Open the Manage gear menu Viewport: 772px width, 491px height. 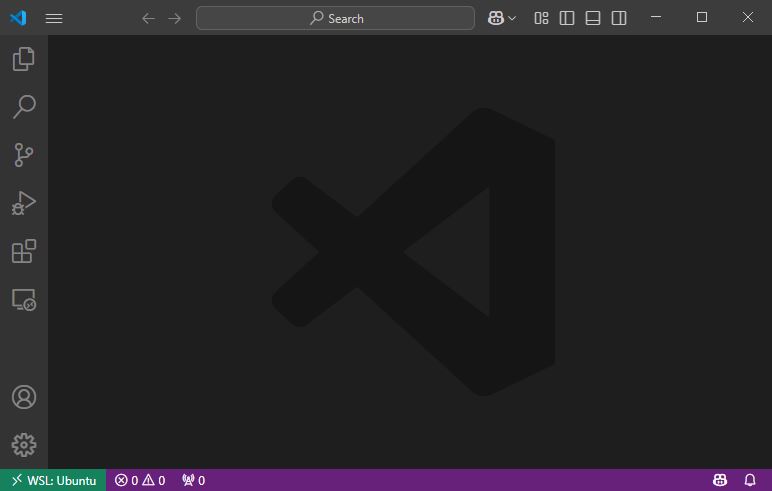point(24,445)
